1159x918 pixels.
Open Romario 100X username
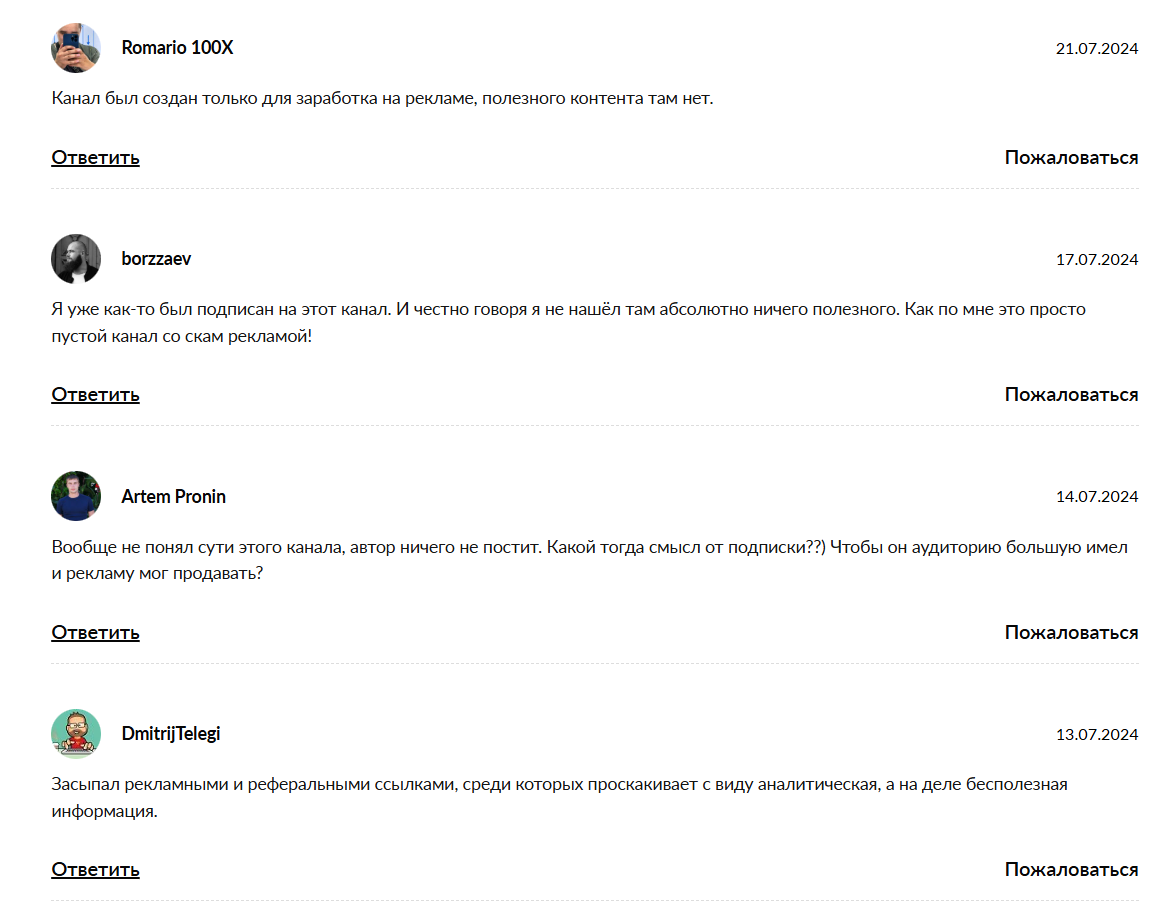pyautogui.click(x=177, y=48)
